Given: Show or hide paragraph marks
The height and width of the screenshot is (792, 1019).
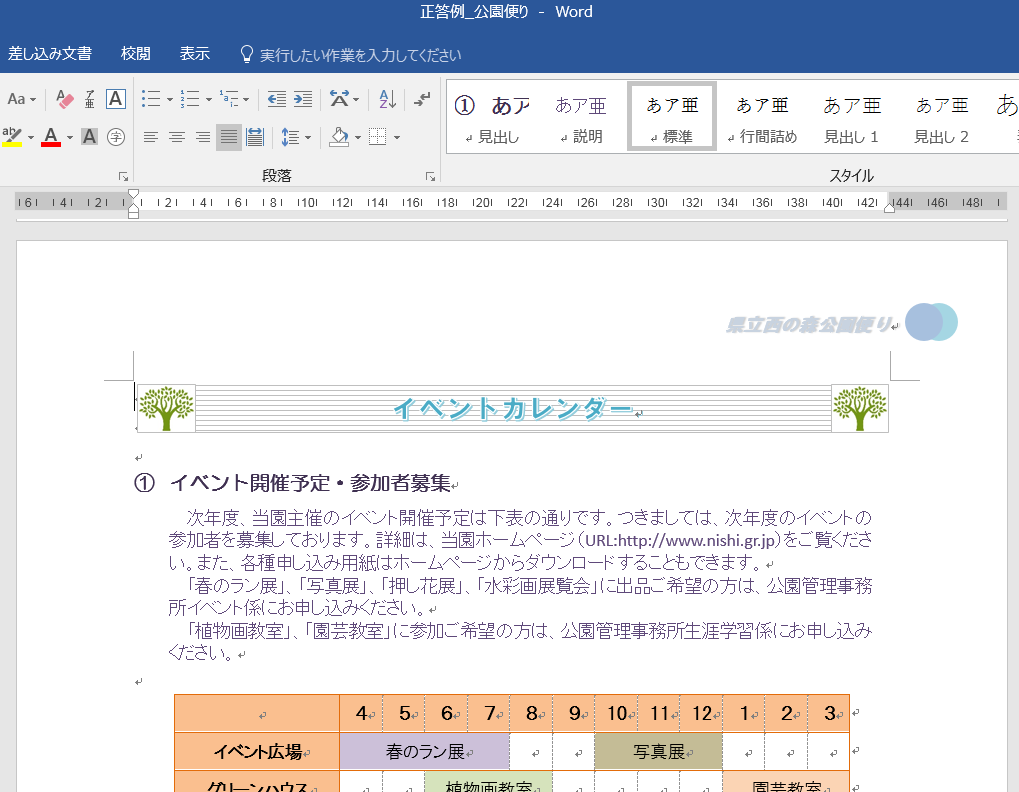Looking at the screenshot, I should [422, 99].
